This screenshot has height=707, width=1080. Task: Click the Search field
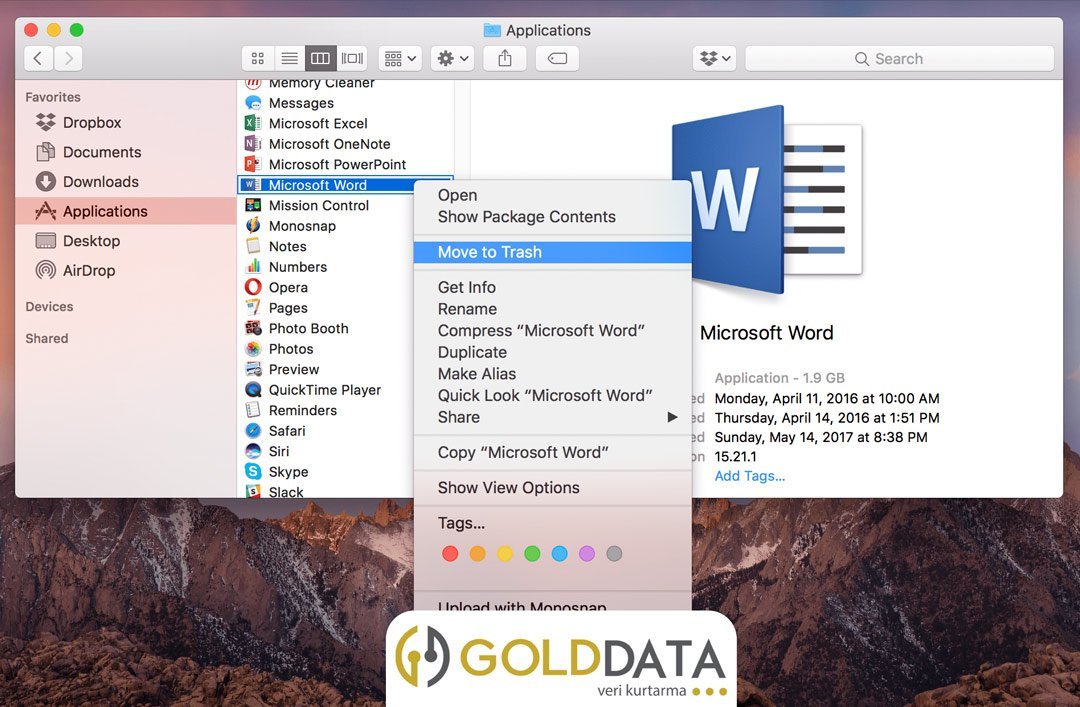899,59
